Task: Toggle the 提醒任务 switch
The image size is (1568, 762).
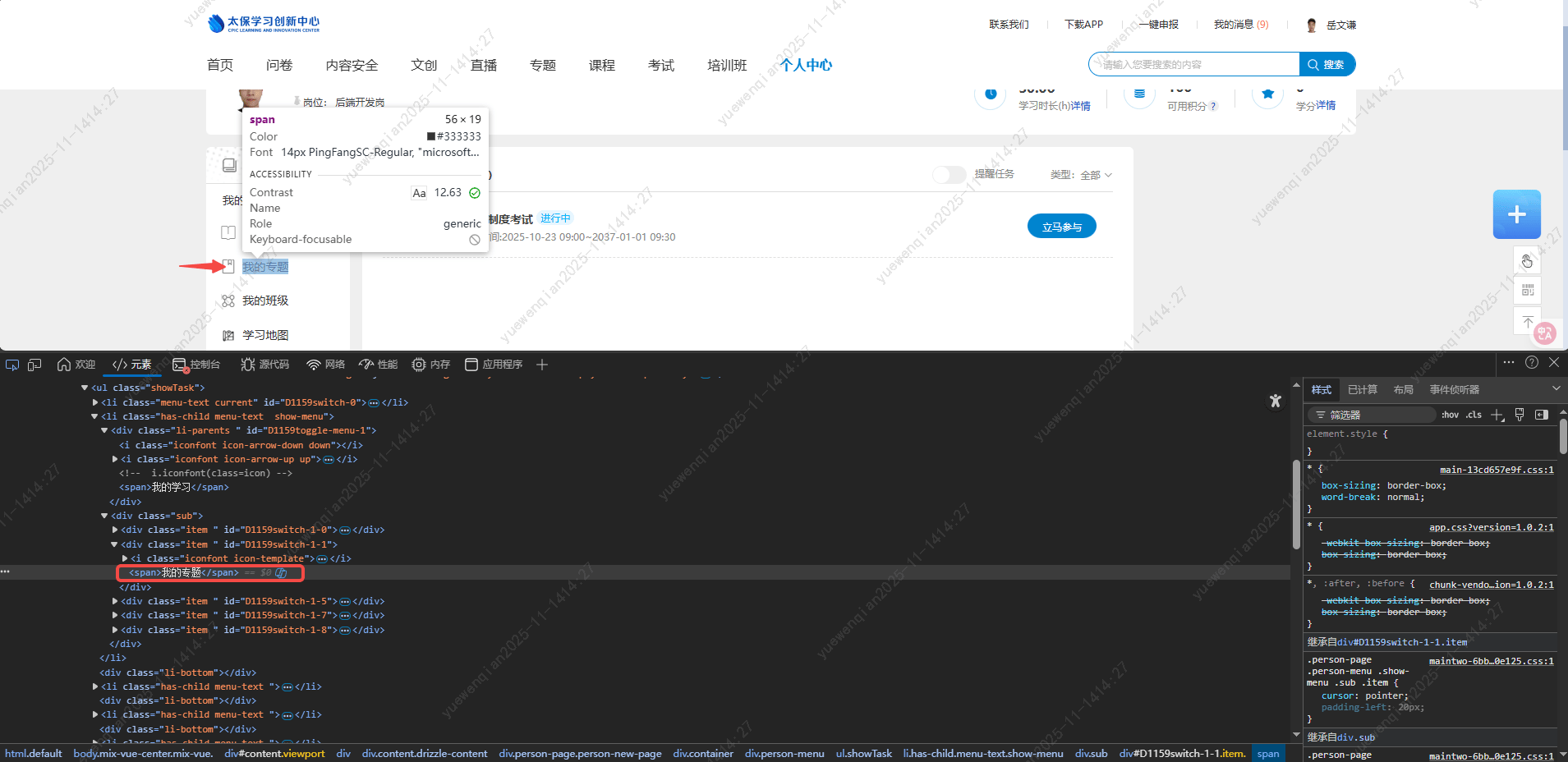Action: click(949, 174)
